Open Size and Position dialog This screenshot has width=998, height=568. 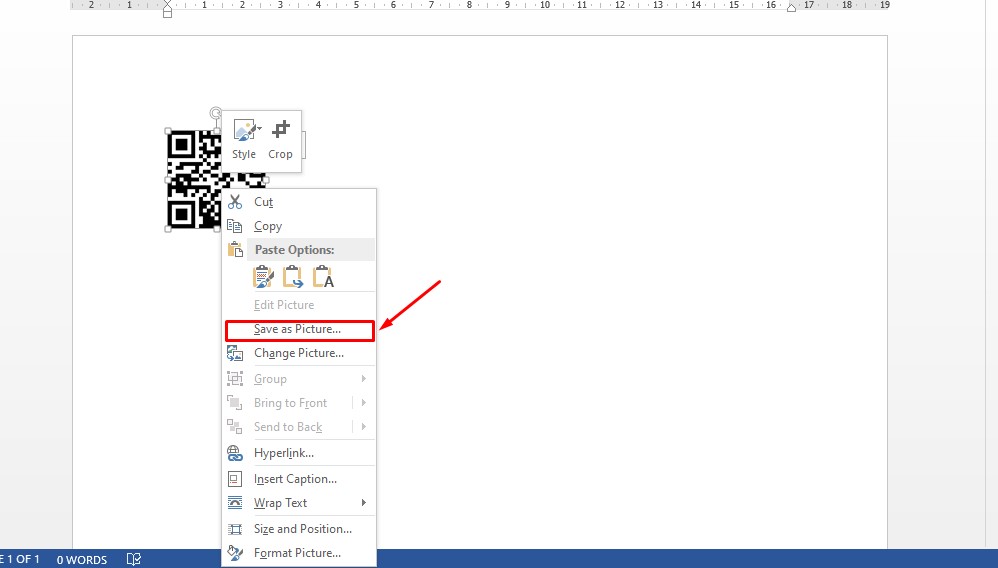(302, 529)
